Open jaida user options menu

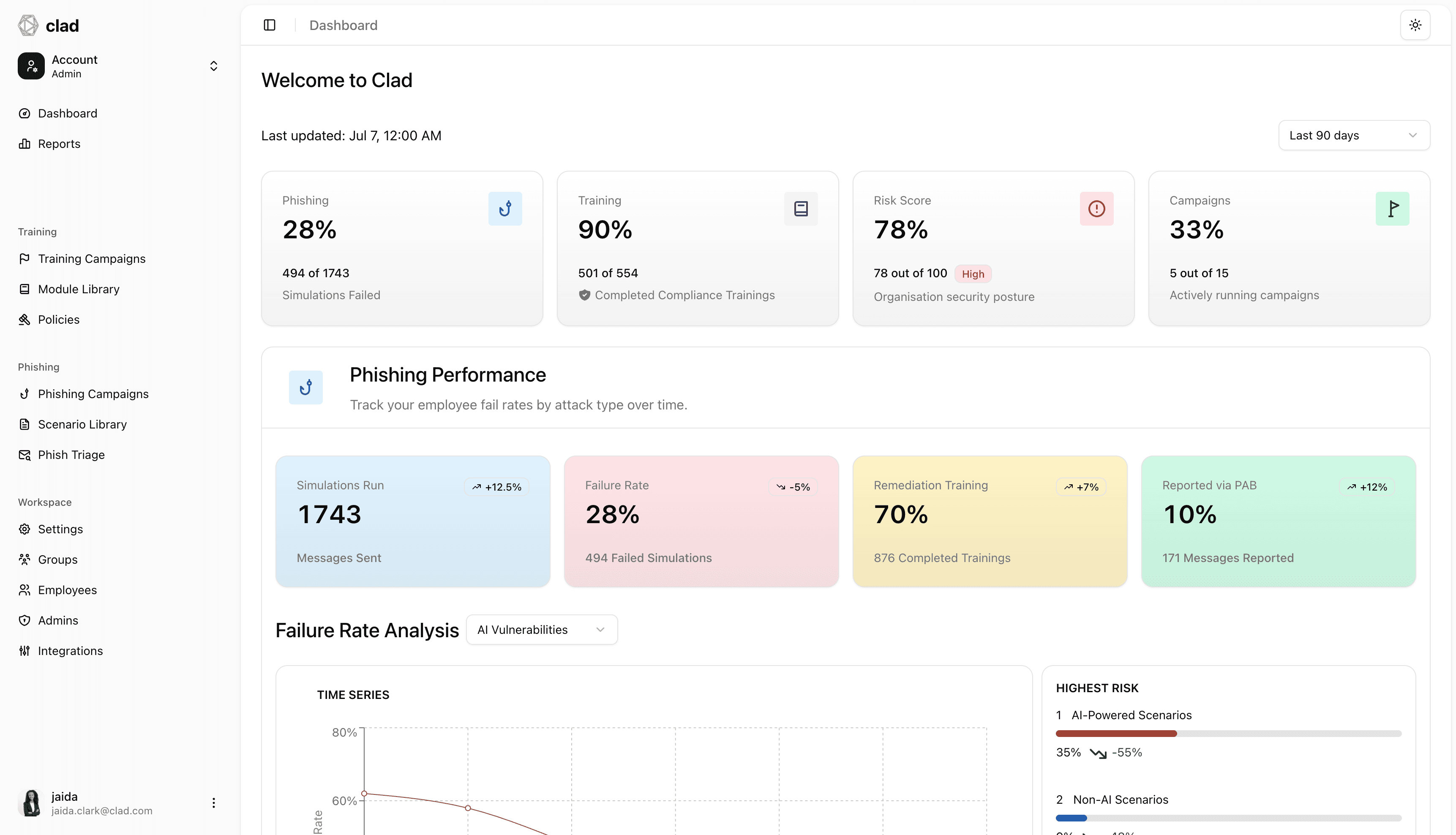click(214, 803)
